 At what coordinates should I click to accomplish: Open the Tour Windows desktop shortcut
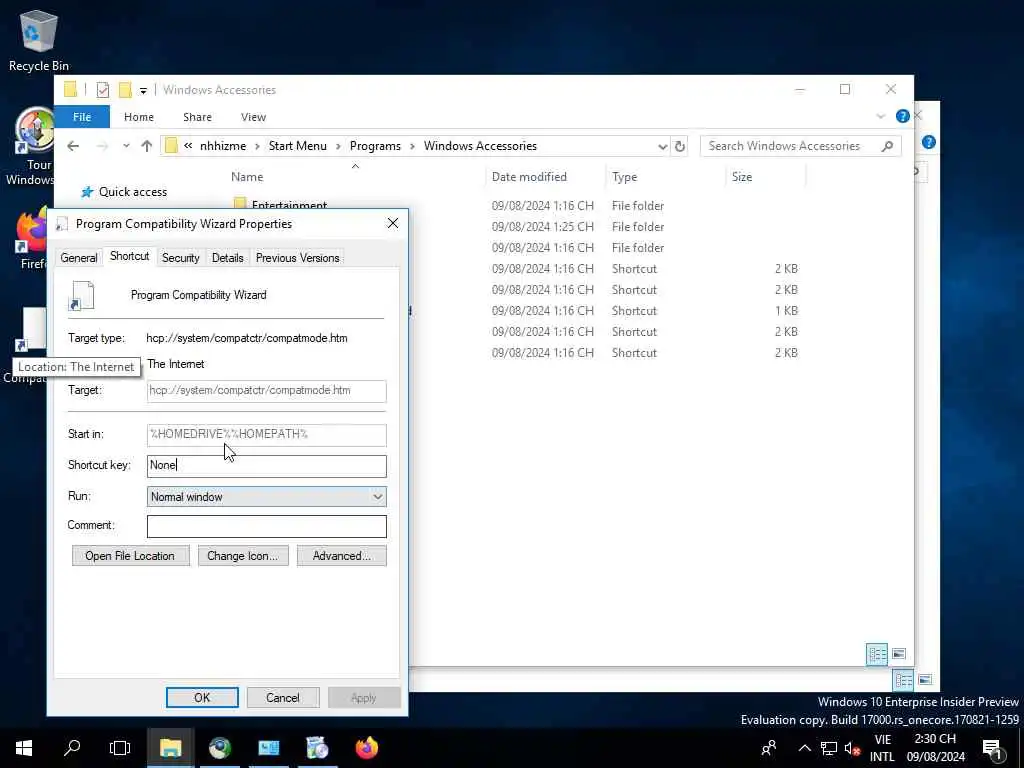(x=34, y=147)
